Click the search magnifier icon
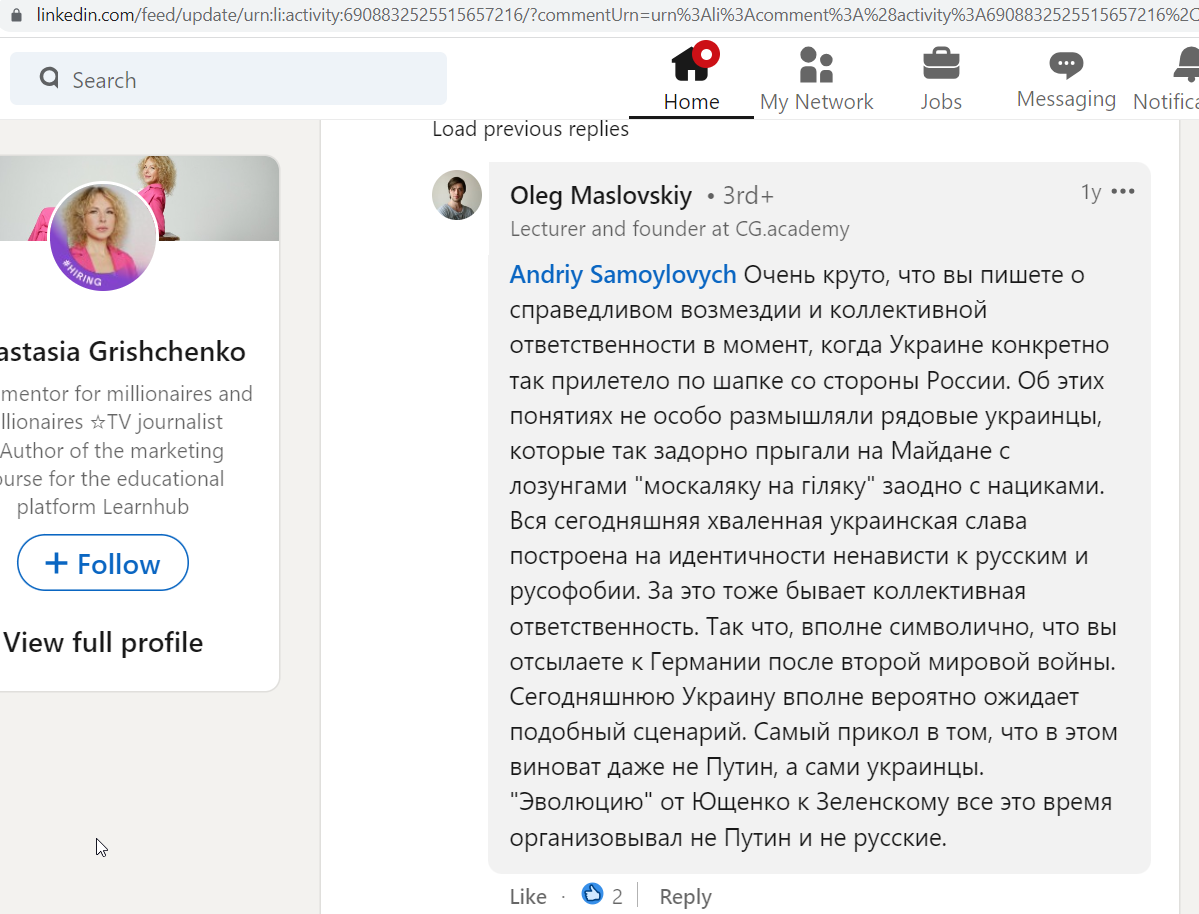Image resolution: width=1199 pixels, height=914 pixels. click(50, 77)
